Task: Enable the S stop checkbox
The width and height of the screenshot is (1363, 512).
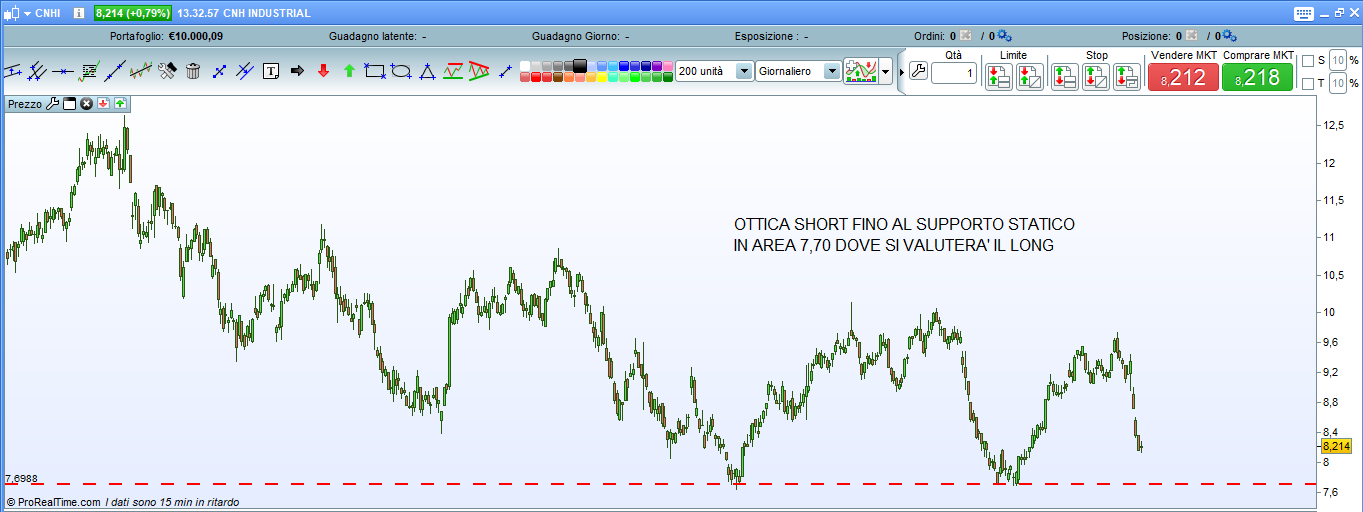Action: point(1308,60)
